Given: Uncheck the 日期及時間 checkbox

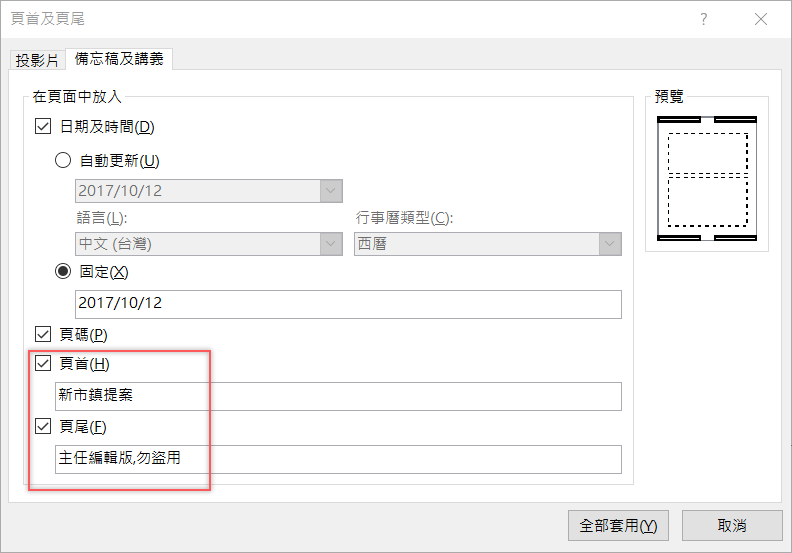Looking at the screenshot, I should (x=43, y=127).
